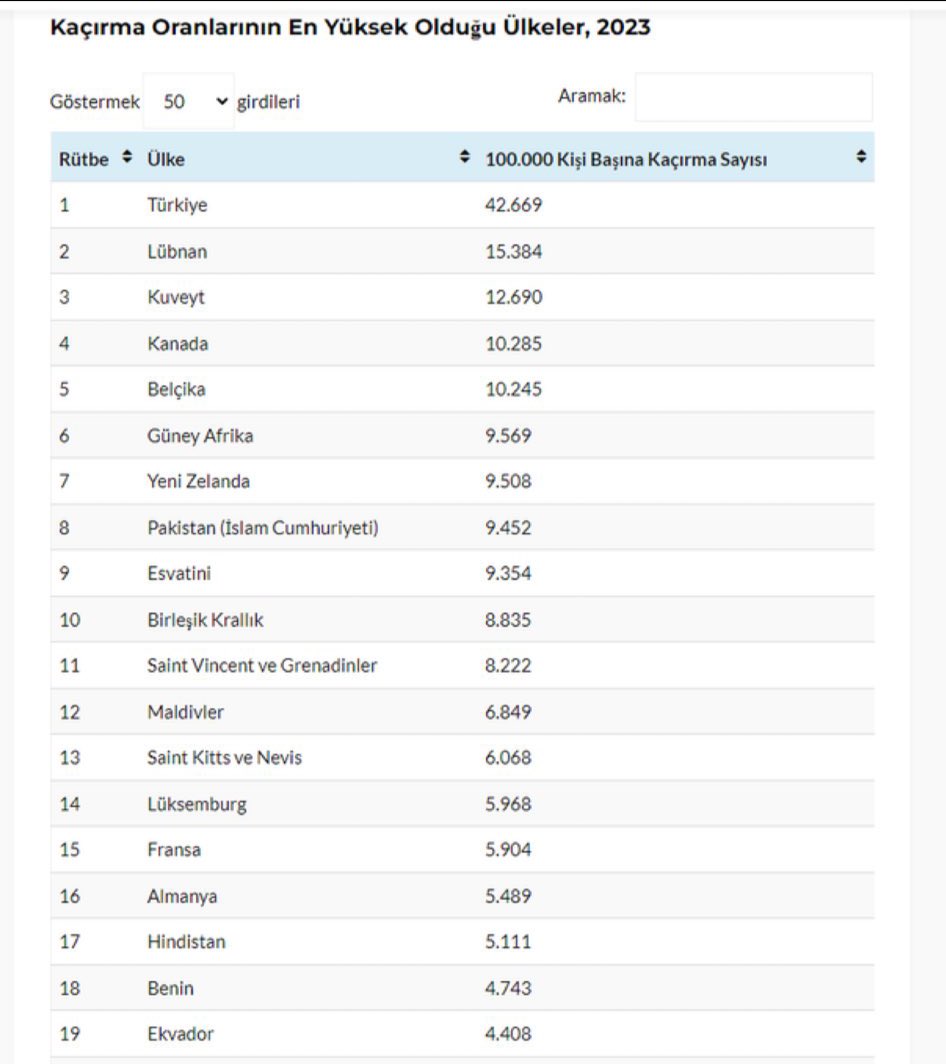This screenshot has width=946, height=1064.
Task: Select the Belçika country cell
Action: (x=176, y=390)
